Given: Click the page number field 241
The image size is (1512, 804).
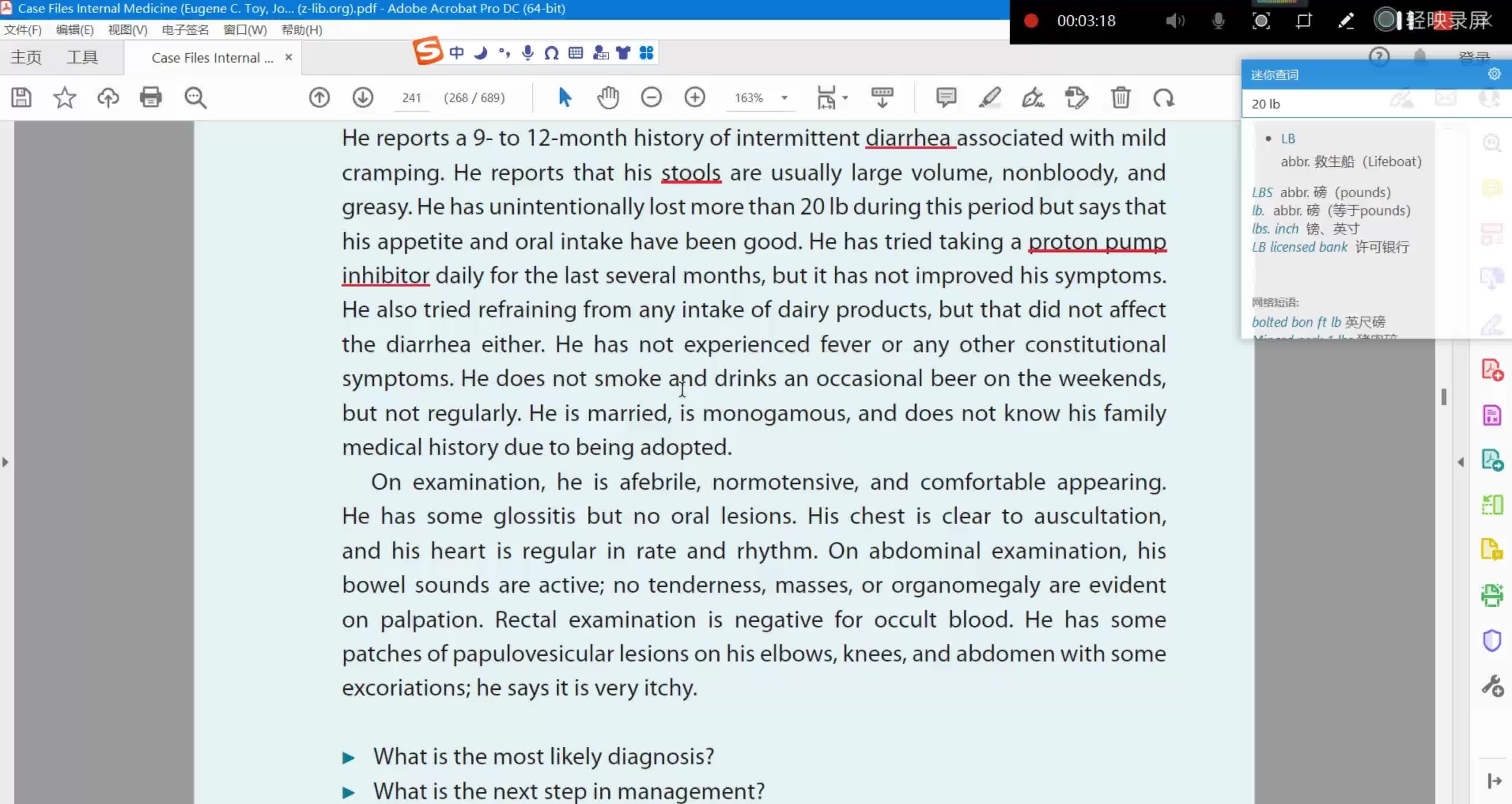Looking at the screenshot, I should pos(411,98).
